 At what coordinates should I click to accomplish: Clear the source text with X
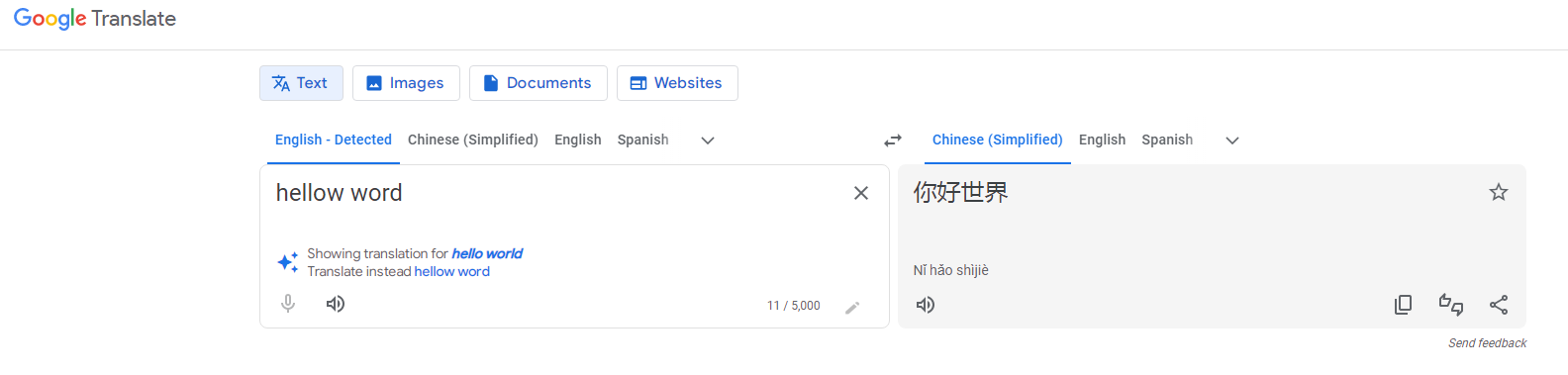coord(861,193)
